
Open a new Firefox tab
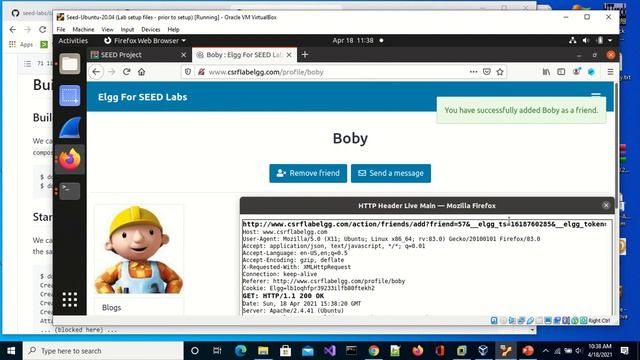pos(305,55)
